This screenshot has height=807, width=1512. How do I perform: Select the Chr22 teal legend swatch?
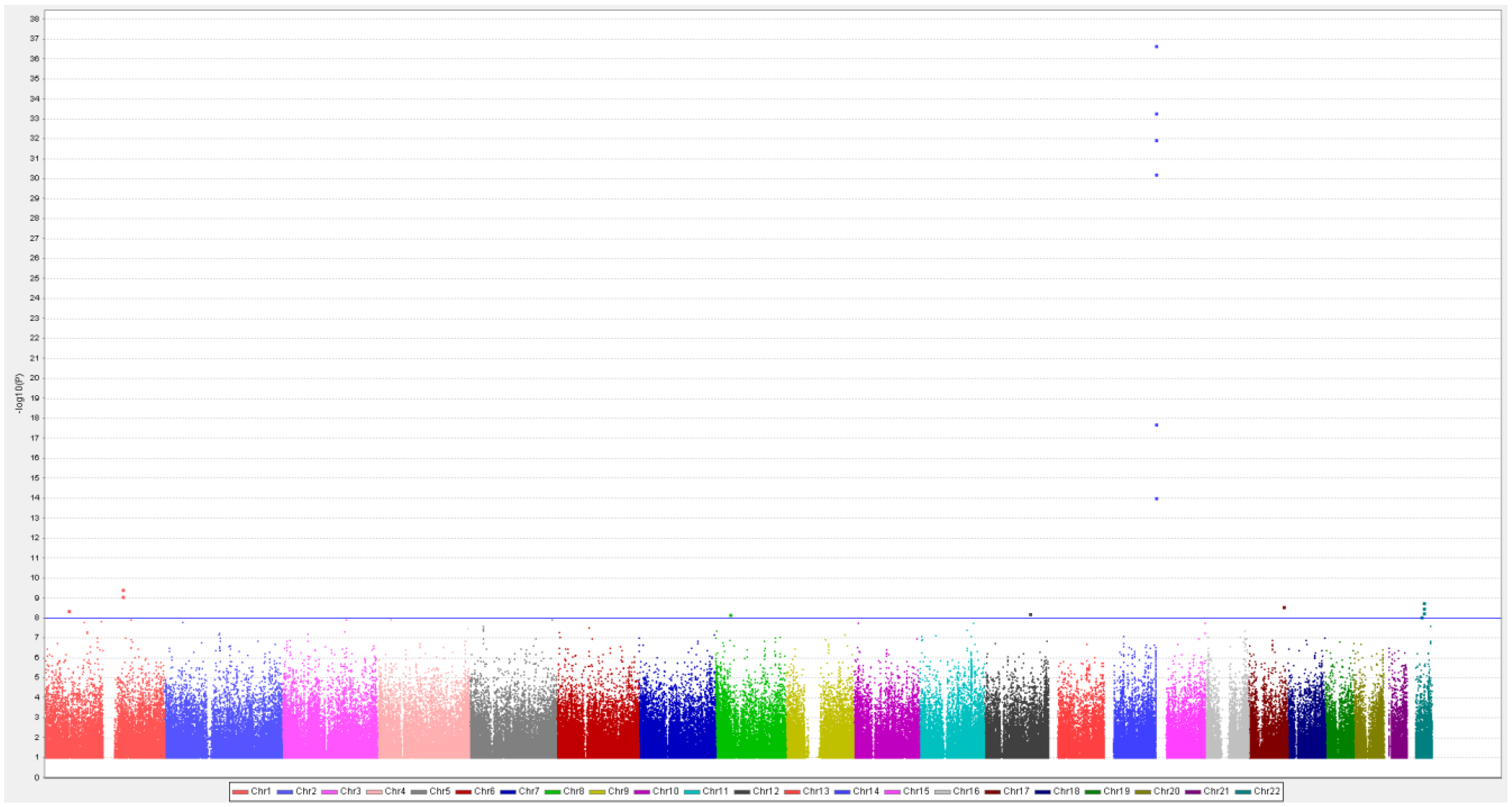point(1243,792)
